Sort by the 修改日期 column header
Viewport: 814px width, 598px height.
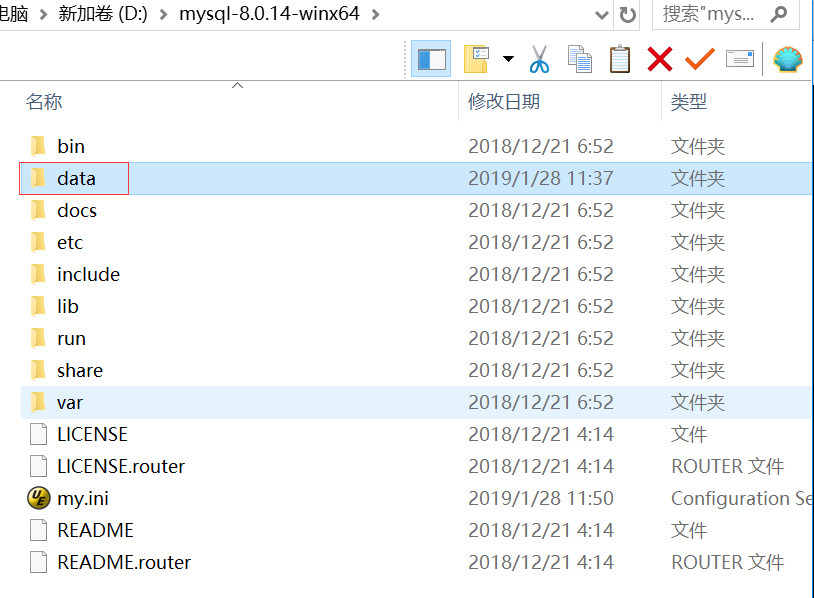point(504,101)
